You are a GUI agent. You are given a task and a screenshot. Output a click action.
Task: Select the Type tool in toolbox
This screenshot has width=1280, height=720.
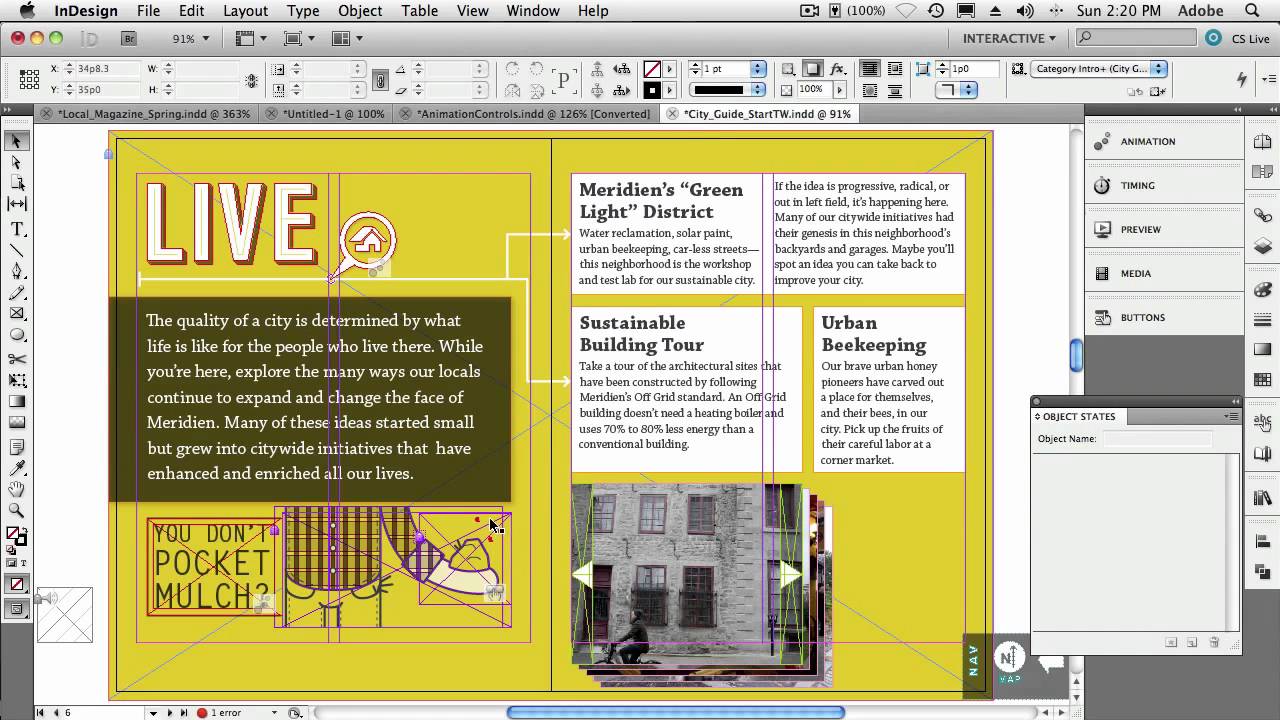[x=17, y=227]
